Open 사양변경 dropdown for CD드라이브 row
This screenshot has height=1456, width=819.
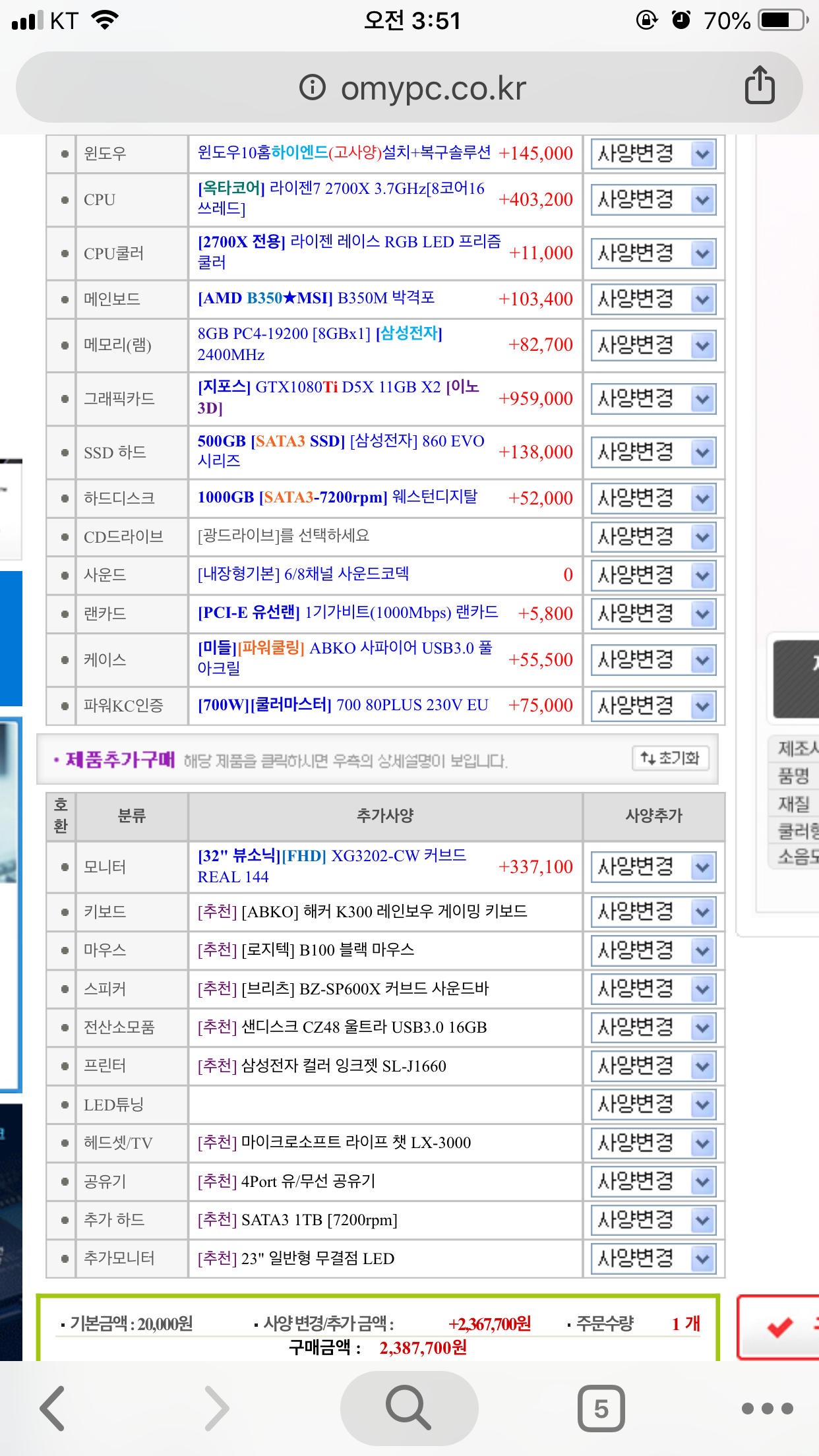(x=653, y=537)
